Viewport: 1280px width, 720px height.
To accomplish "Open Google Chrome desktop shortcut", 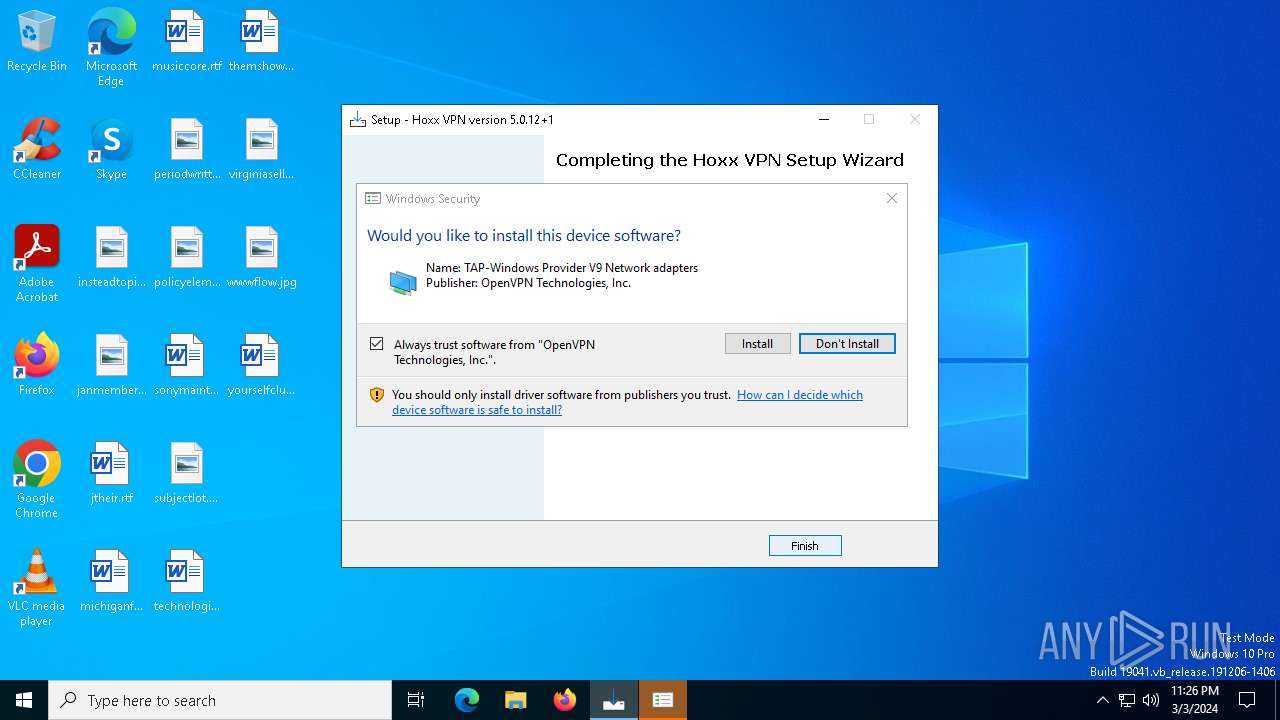I will coord(37,480).
